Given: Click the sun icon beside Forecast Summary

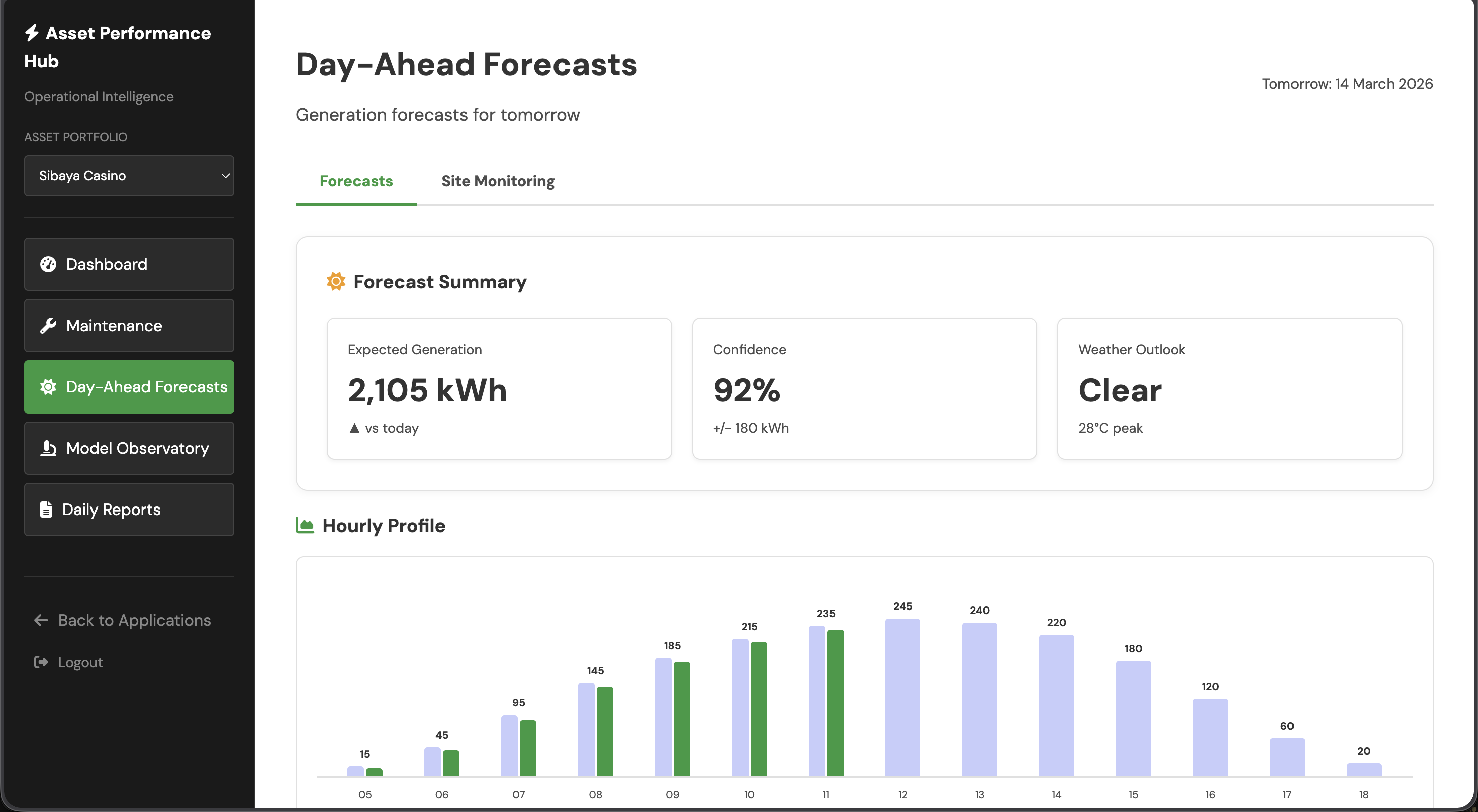Looking at the screenshot, I should pos(336,281).
